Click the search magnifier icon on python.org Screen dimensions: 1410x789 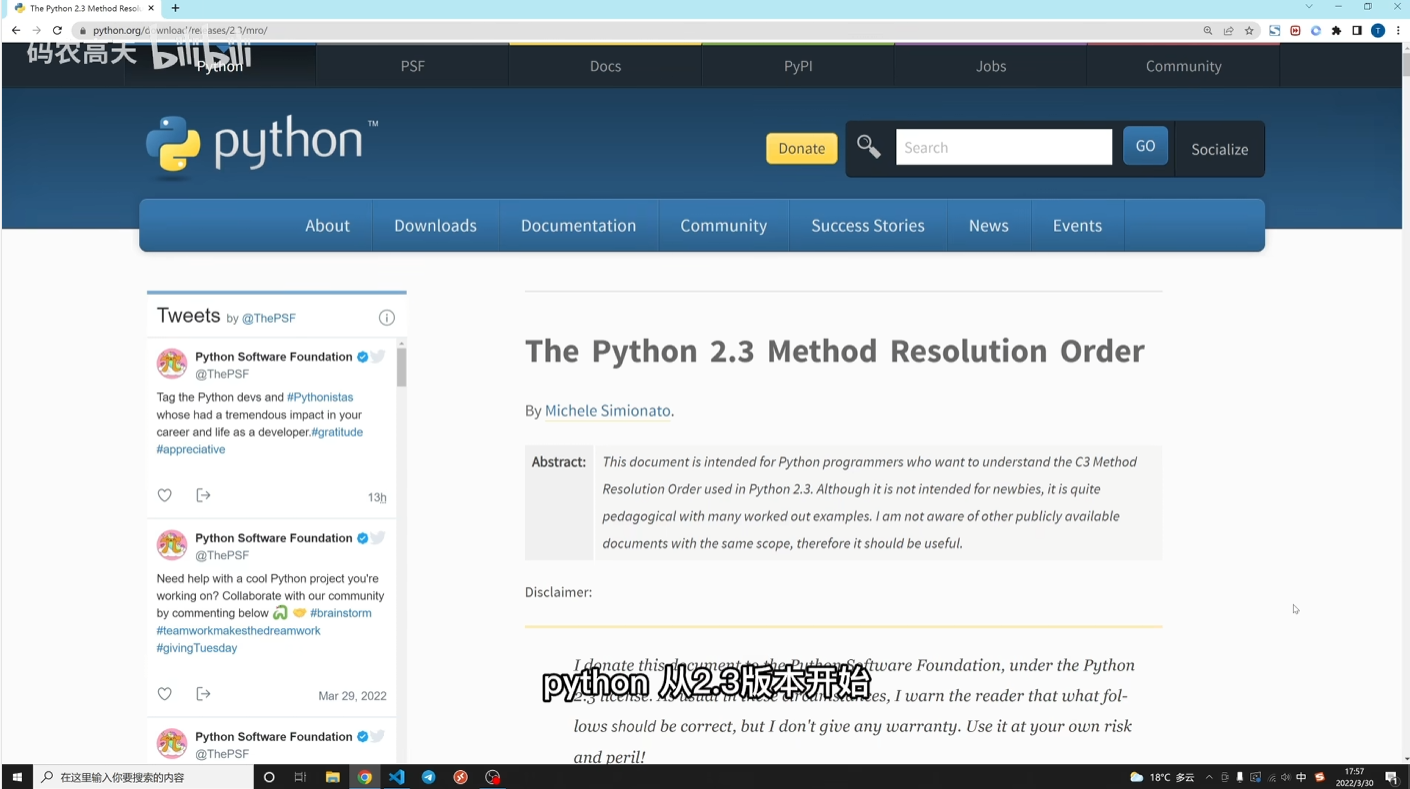869,147
